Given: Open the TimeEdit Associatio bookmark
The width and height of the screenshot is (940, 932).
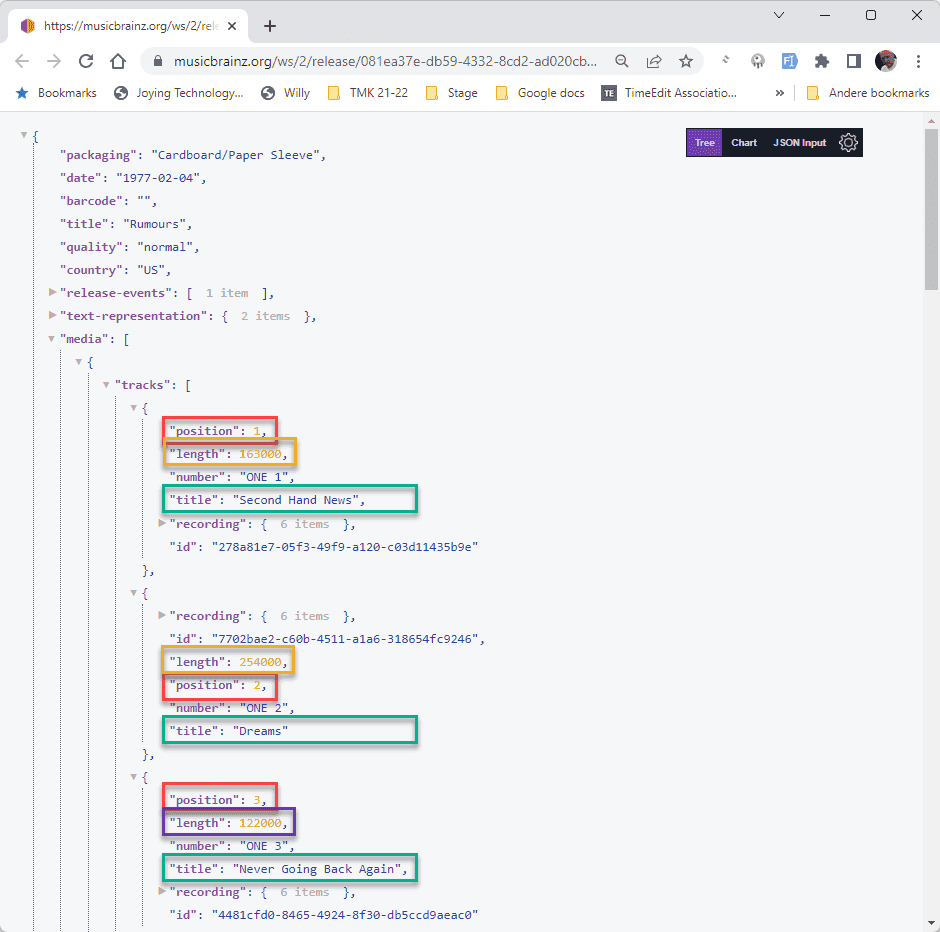Looking at the screenshot, I should 669,93.
